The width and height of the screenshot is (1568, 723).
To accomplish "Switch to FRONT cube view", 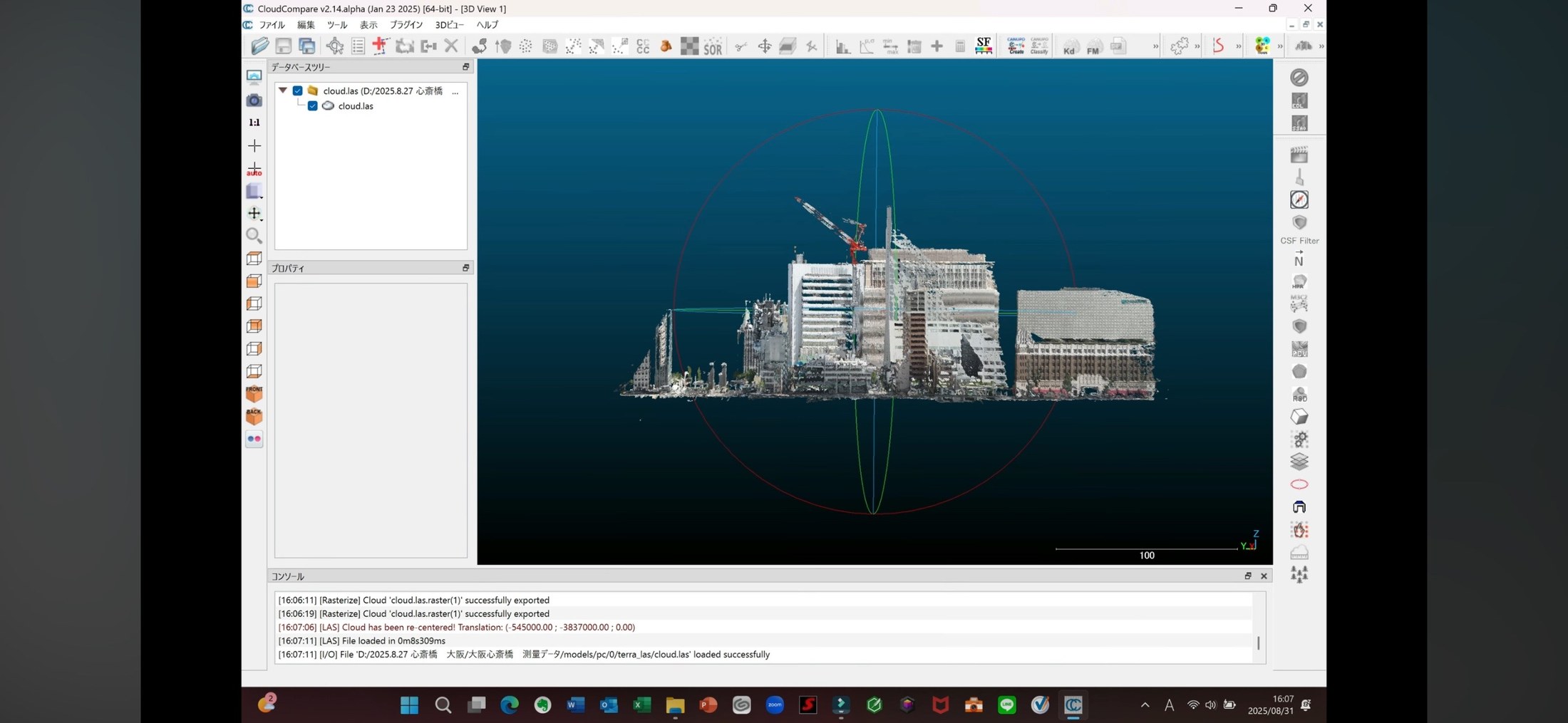I will pyautogui.click(x=254, y=393).
